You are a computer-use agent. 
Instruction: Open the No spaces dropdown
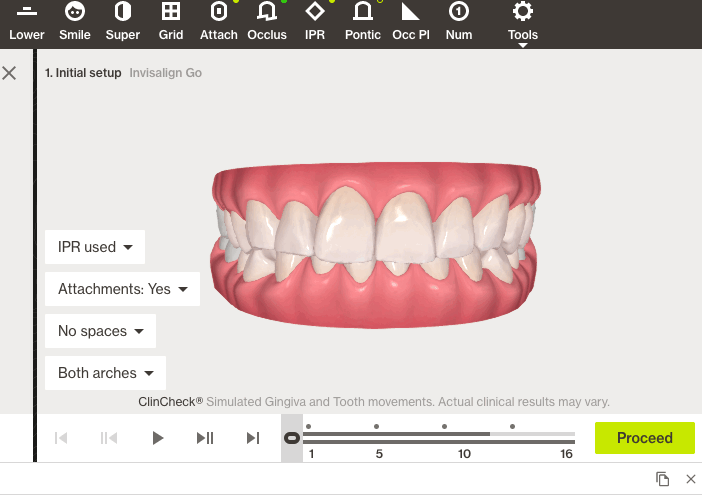pyautogui.click(x=100, y=331)
